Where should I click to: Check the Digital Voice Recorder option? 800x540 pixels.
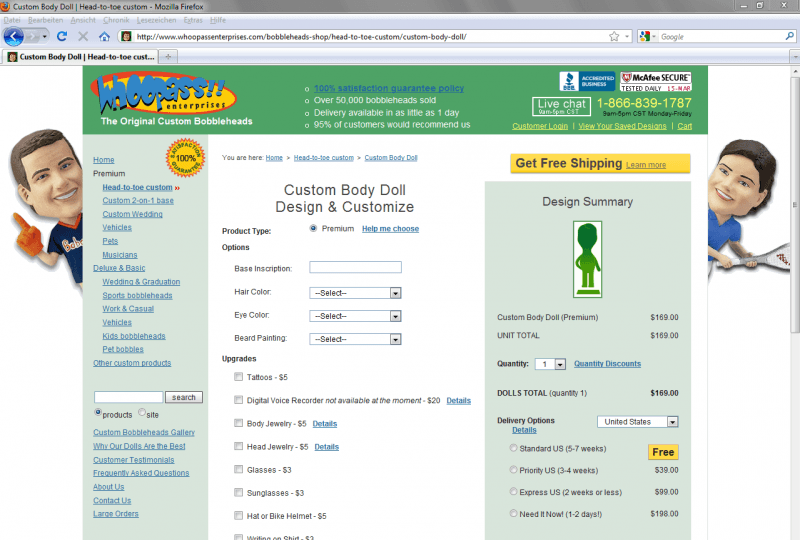238,400
